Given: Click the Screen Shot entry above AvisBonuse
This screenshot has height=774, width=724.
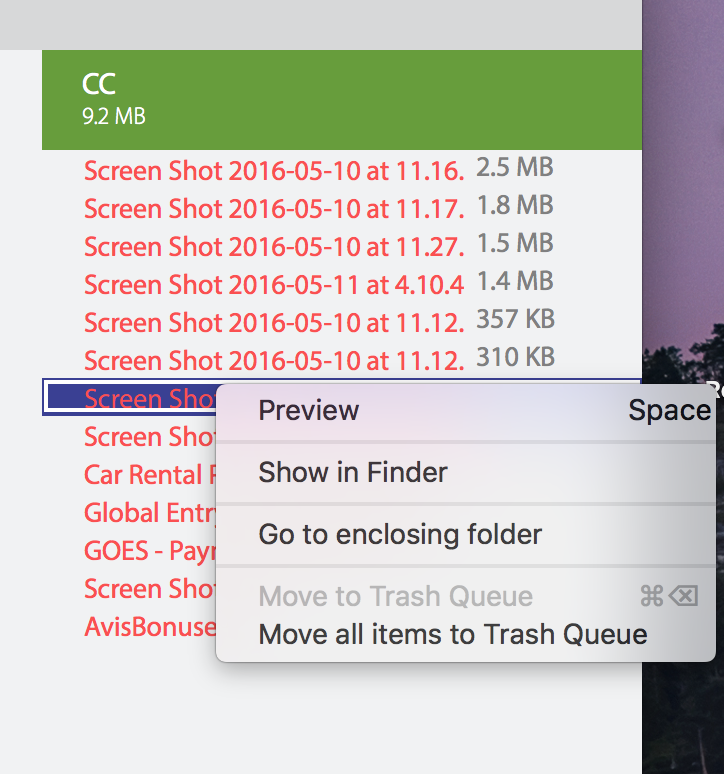Looking at the screenshot, I should (x=150, y=589).
